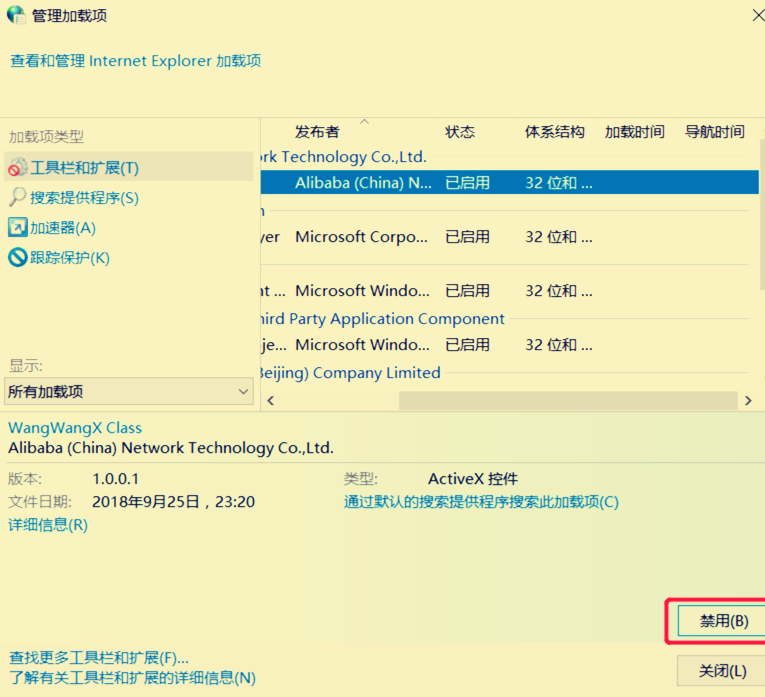Viewport: 765px width, 697px height.
Task: Click the 2018年9月25日，23:20 file date value
Action: pyautogui.click(x=173, y=502)
